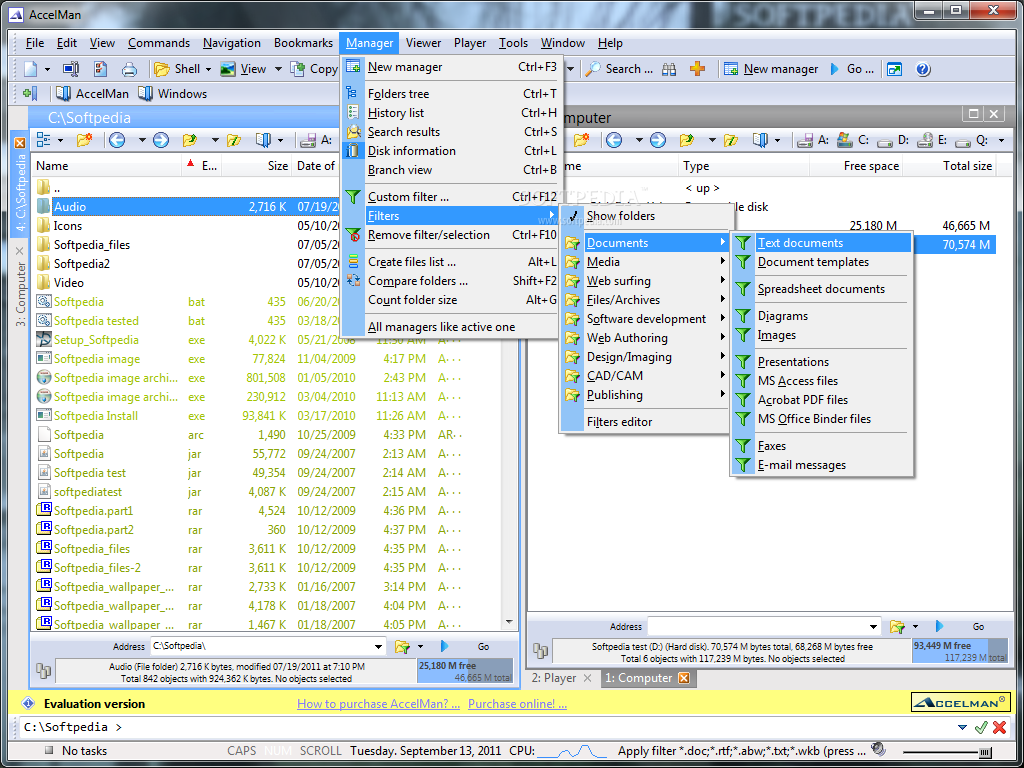
Task: Select drive E: in the Computer pane toolbar
Action: 932,140
